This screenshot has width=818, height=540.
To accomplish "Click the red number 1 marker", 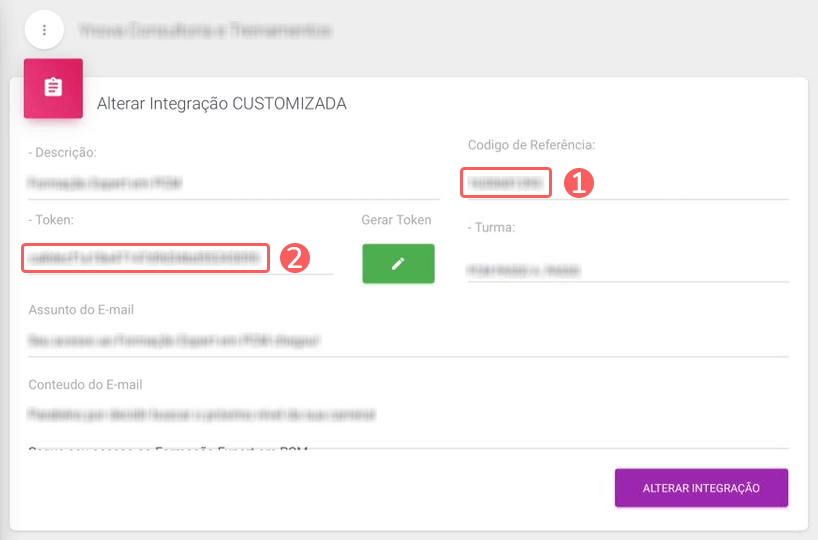I will click(x=579, y=183).
